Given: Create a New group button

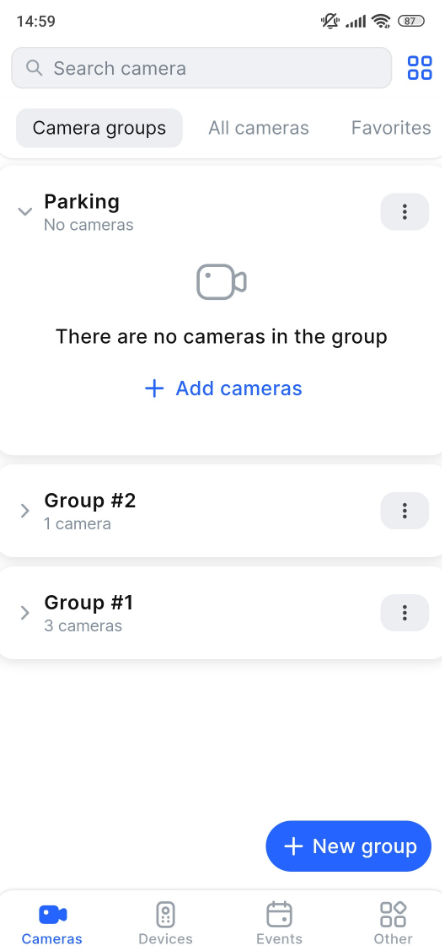Looking at the screenshot, I should click(x=348, y=846).
